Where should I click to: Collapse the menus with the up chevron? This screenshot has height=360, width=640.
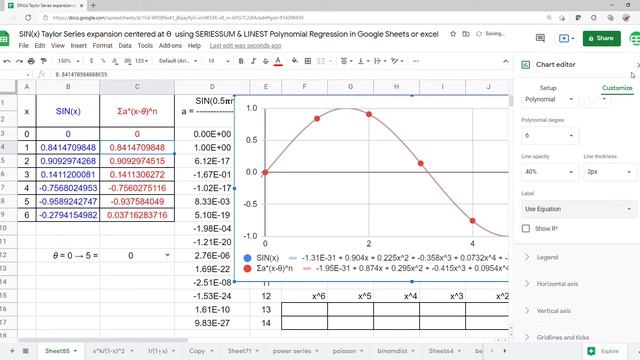point(505,61)
